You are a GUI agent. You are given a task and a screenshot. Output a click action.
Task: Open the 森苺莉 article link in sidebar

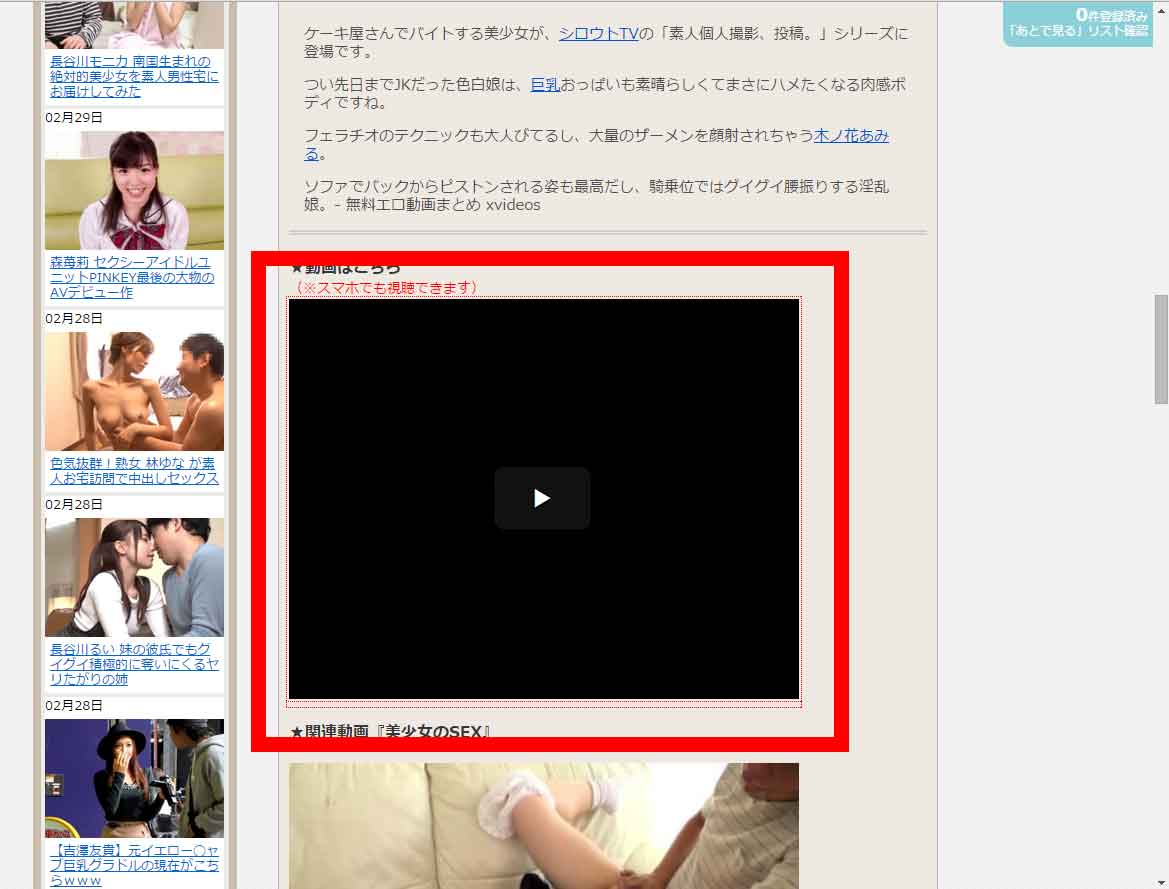coord(132,277)
